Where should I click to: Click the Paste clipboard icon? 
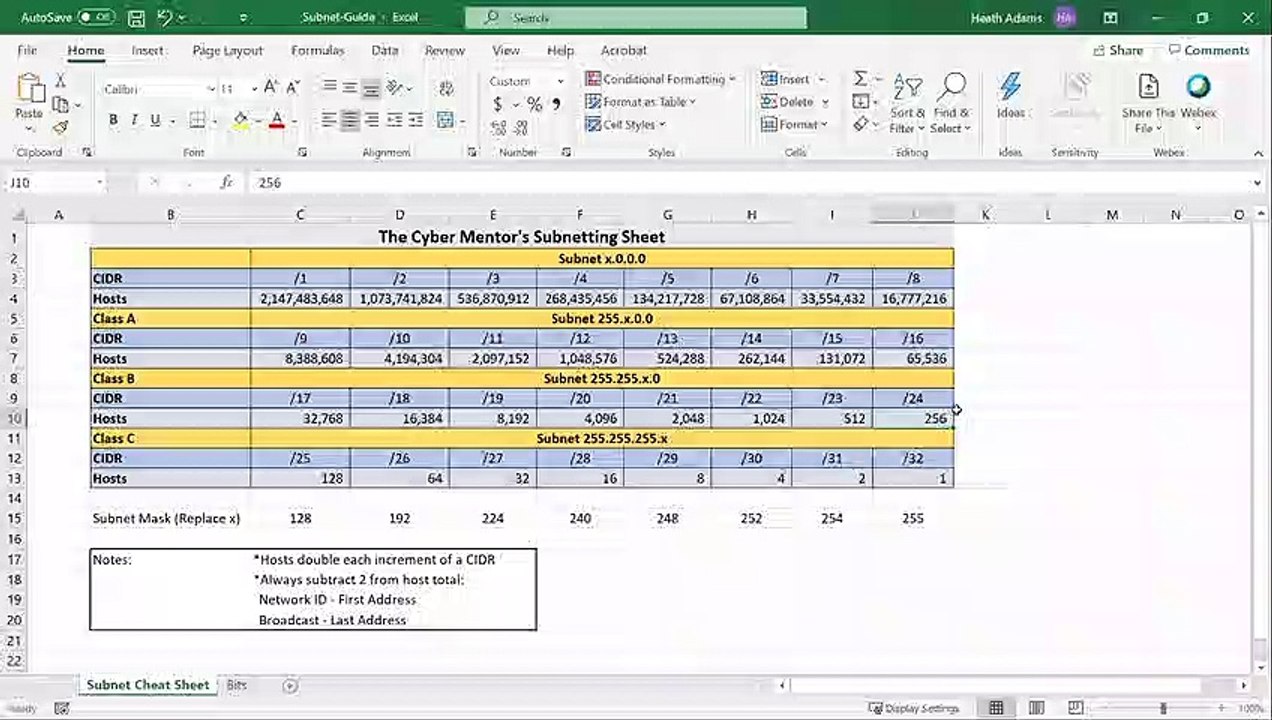click(30, 90)
